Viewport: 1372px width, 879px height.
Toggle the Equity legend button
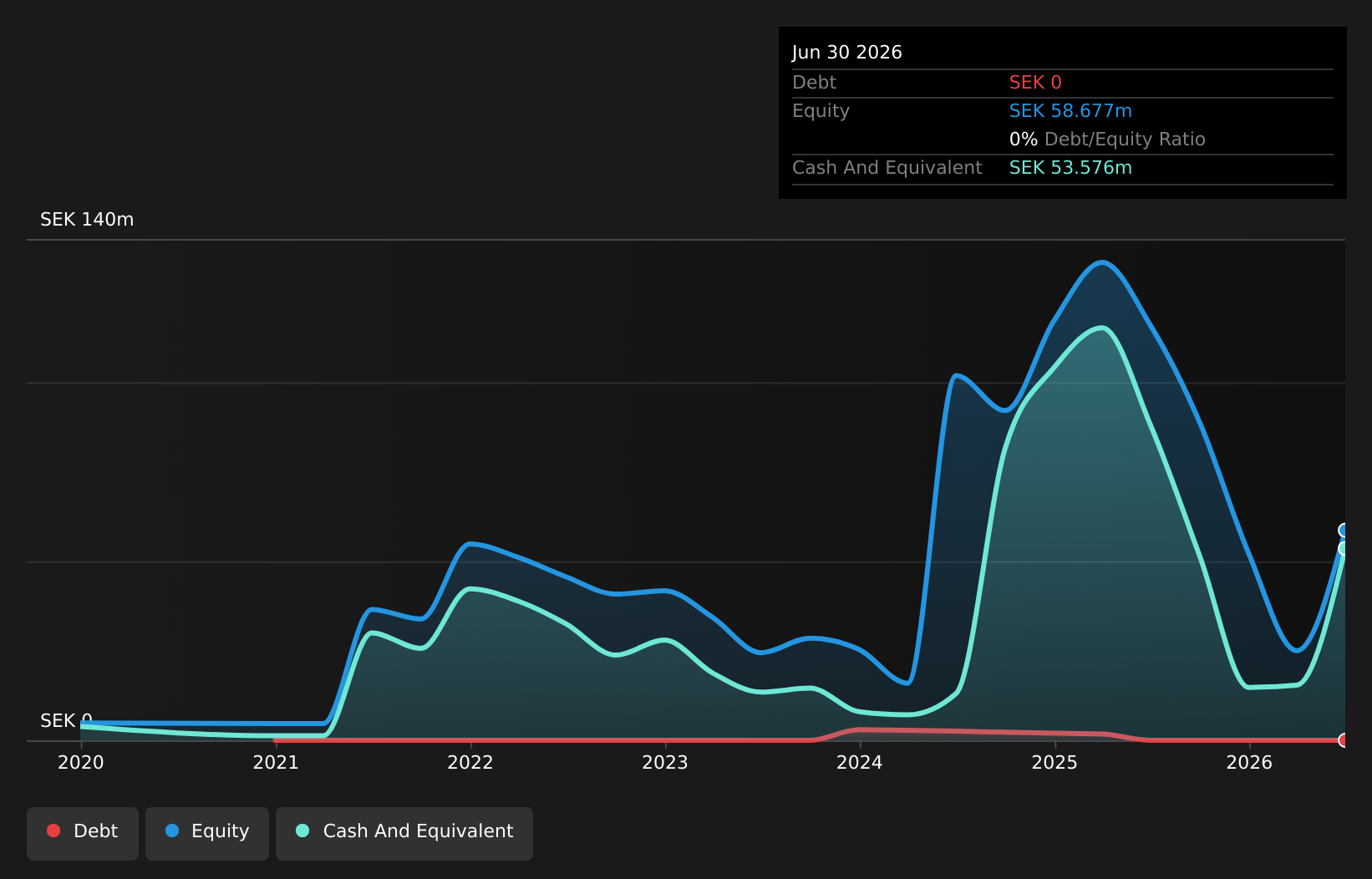coord(207,833)
